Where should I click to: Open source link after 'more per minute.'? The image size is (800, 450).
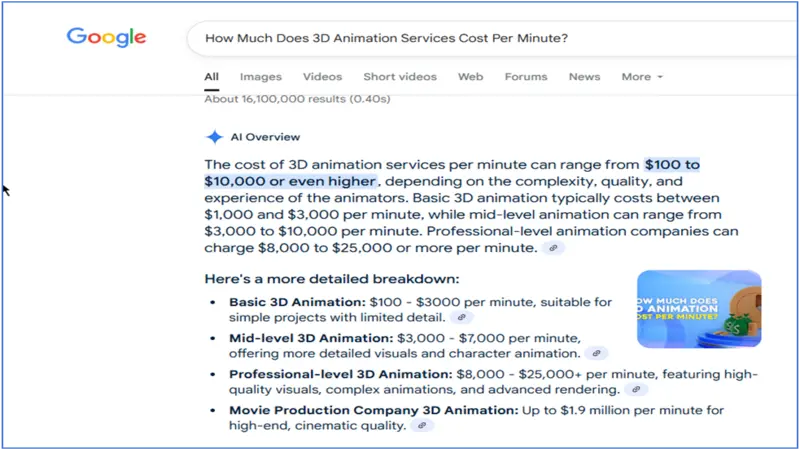(553, 248)
